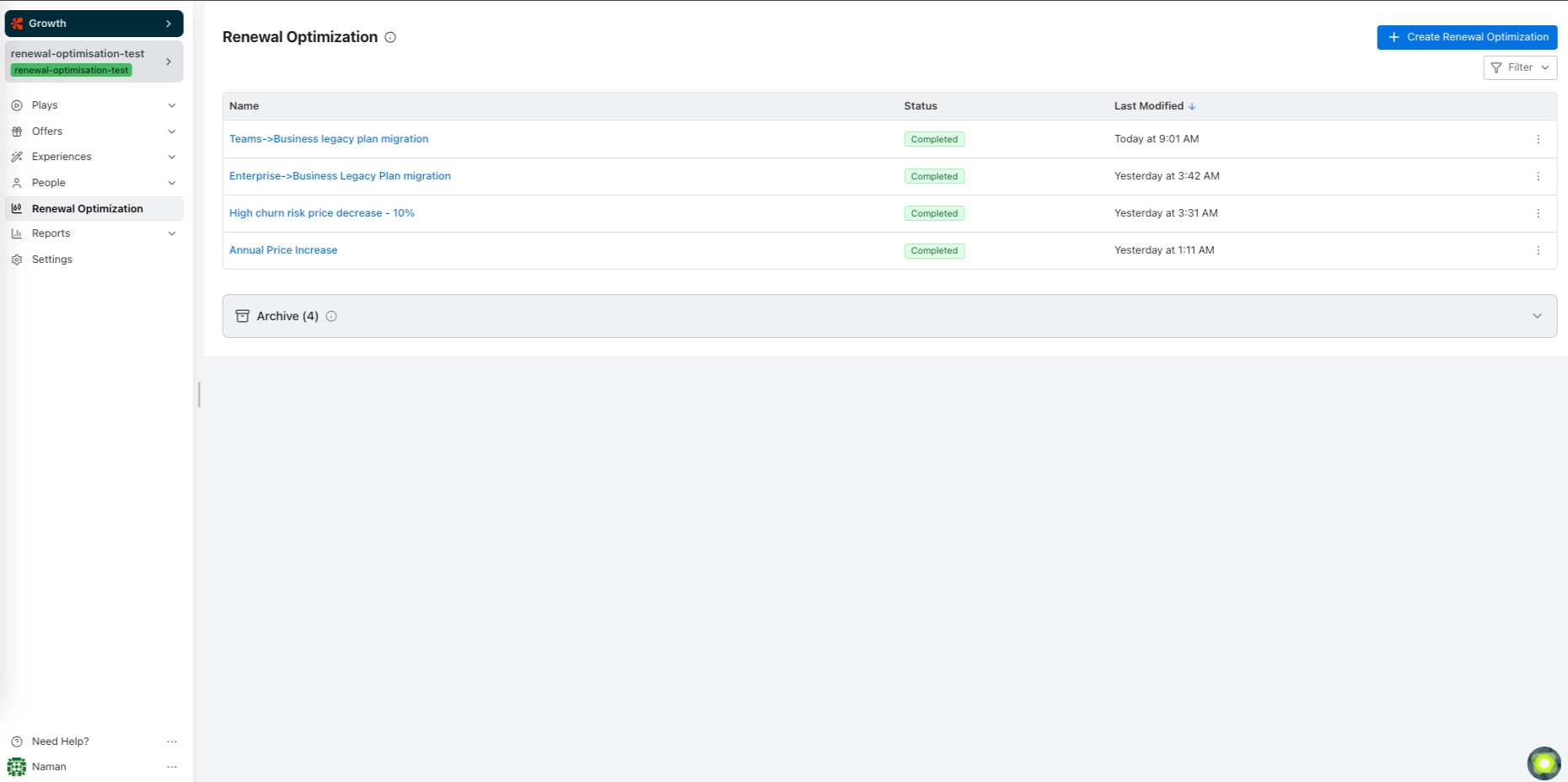The height and width of the screenshot is (782, 1568).
Task: Click "Yesterday at 3:42 AM" timestamp
Action: [1167, 176]
